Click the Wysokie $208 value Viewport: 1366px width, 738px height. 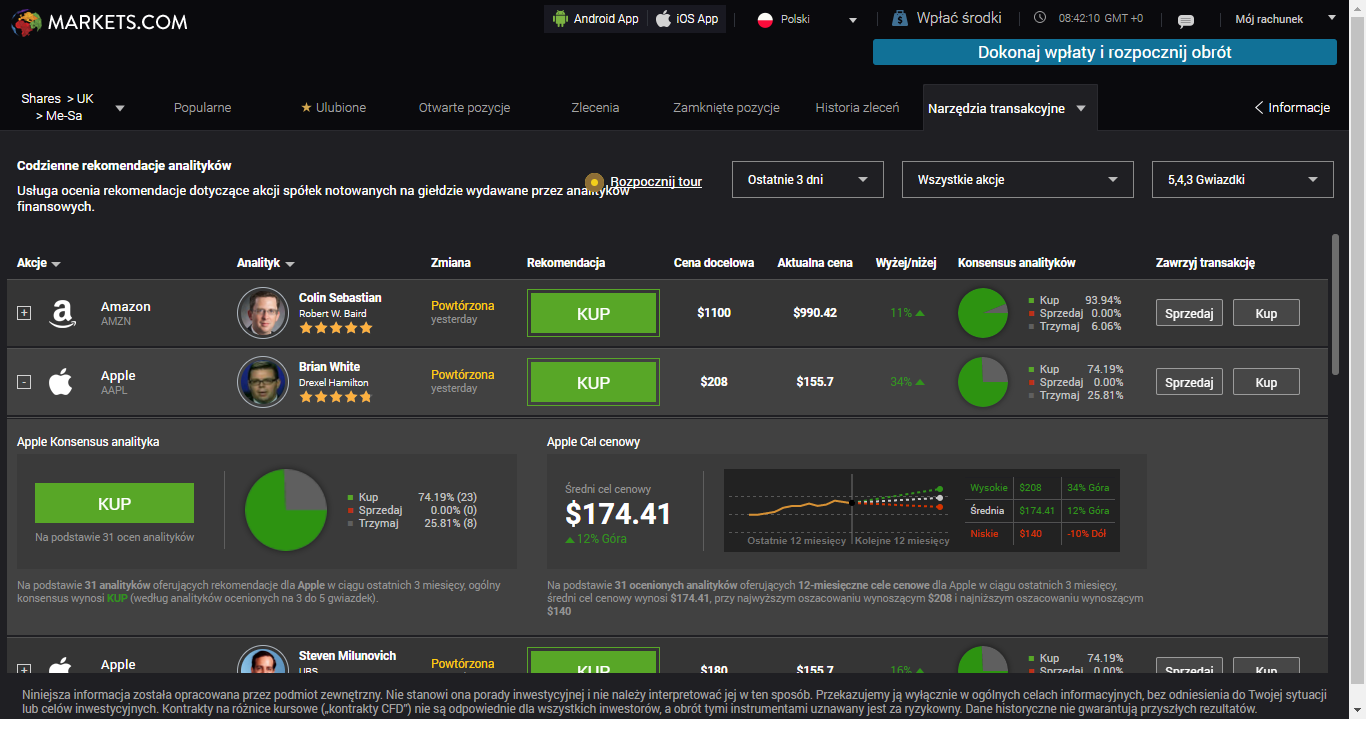[1030, 488]
